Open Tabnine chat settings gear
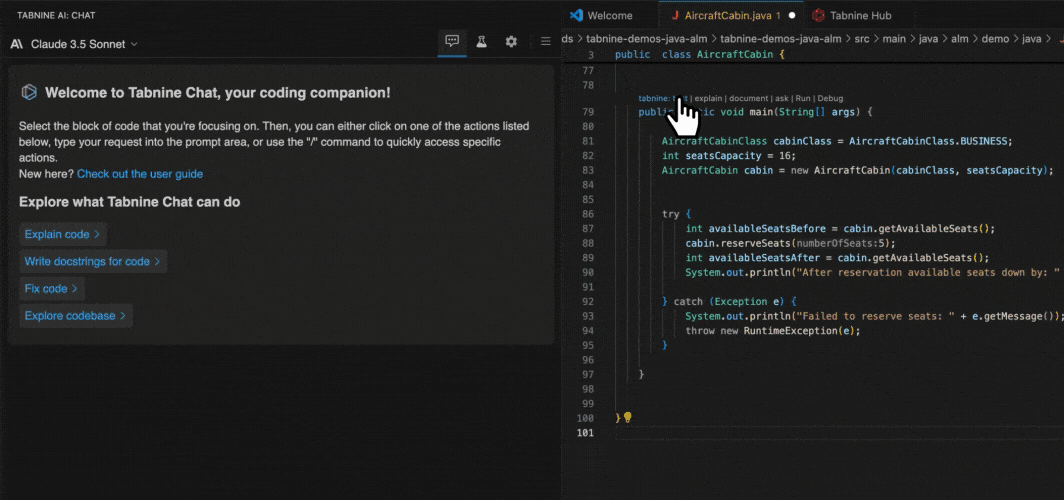The height and width of the screenshot is (500, 1064). (511, 42)
